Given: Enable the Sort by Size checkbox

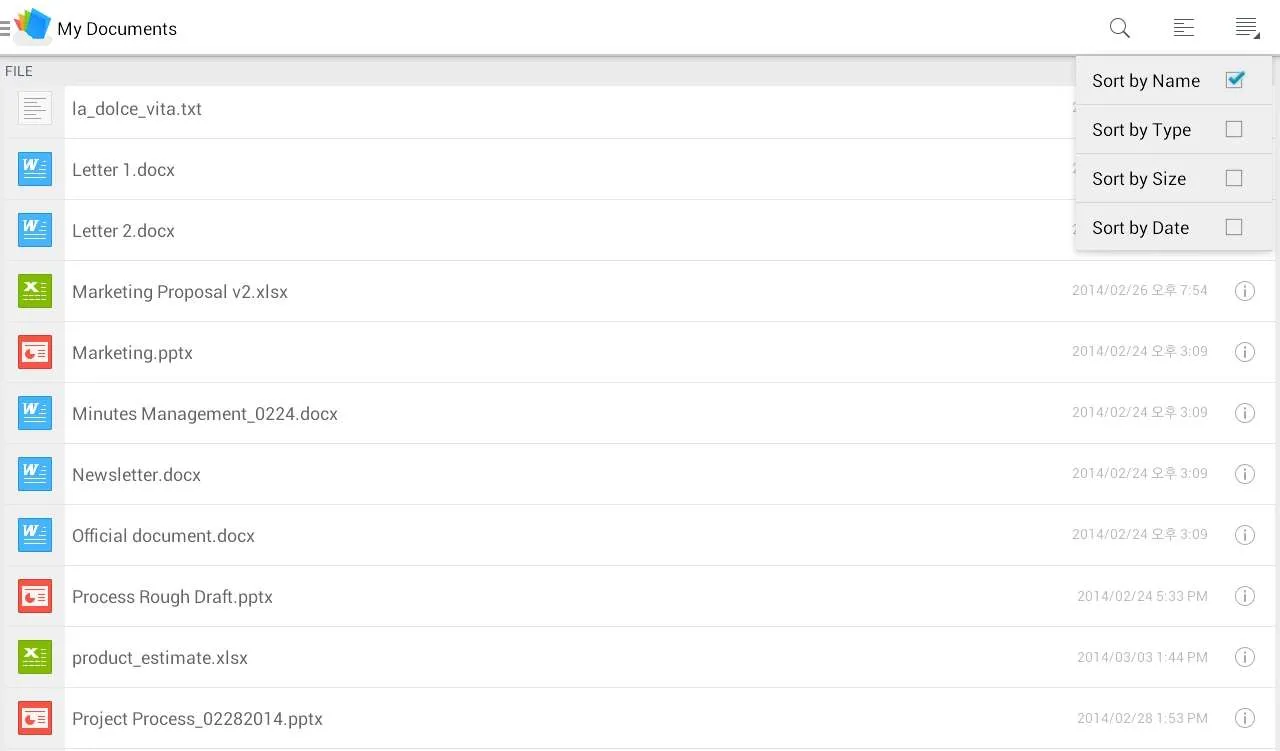Looking at the screenshot, I should [1234, 178].
